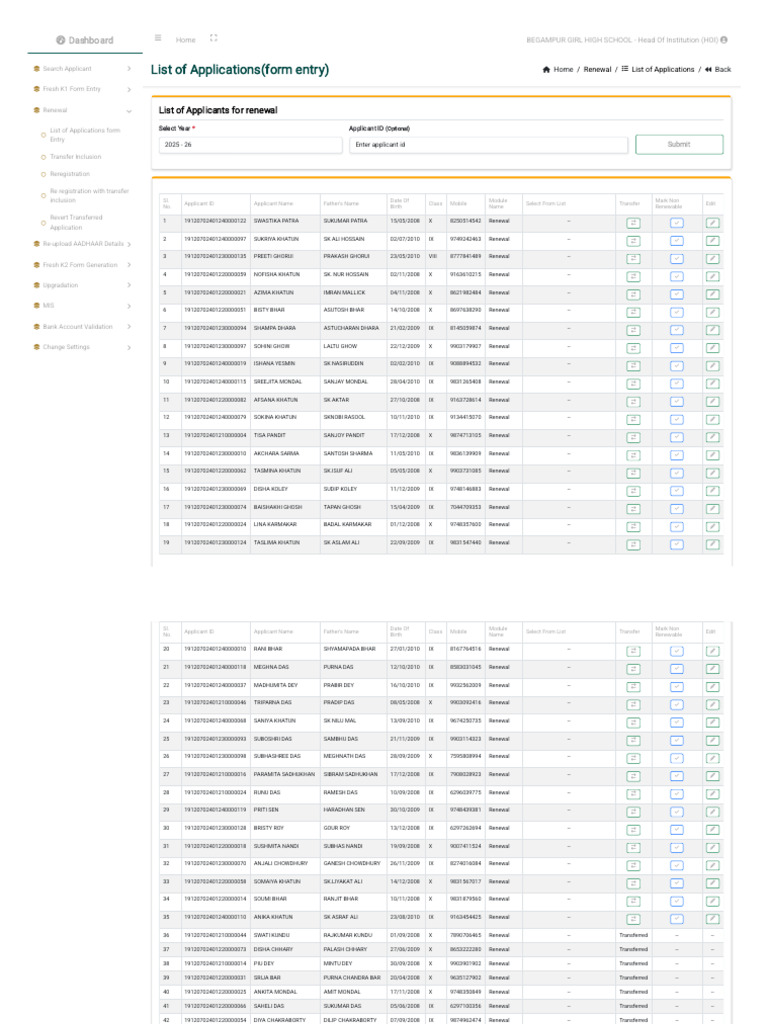The width and height of the screenshot is (768, 1024).
Task: Edit SHAMPA DHARA row via pencil icon
Action: coord(712,330)
